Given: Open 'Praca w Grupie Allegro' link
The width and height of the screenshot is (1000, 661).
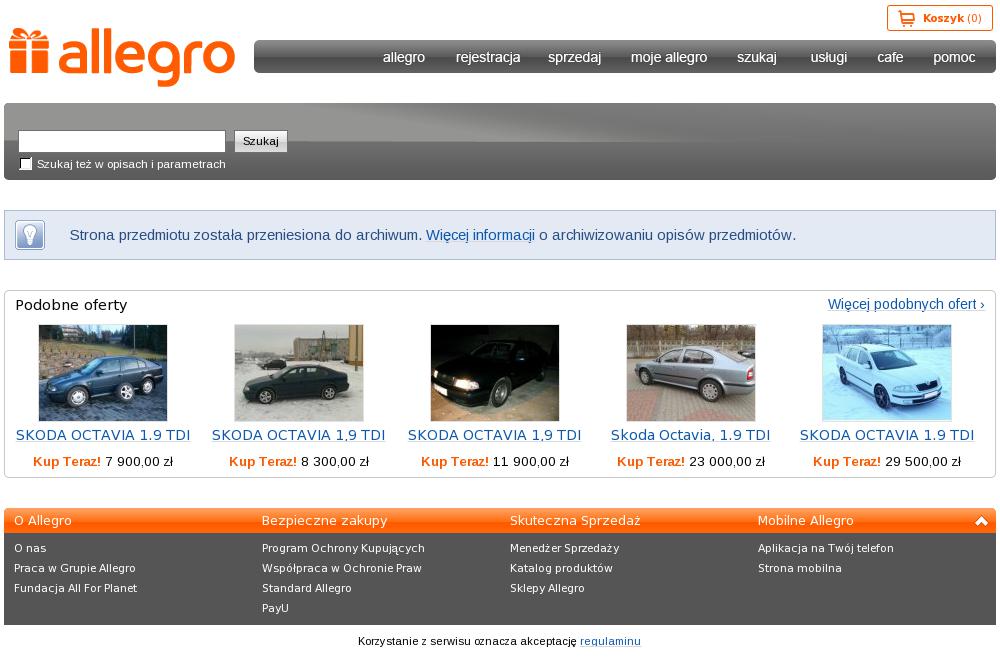Looking at the screenshot, I should point(75,568).
